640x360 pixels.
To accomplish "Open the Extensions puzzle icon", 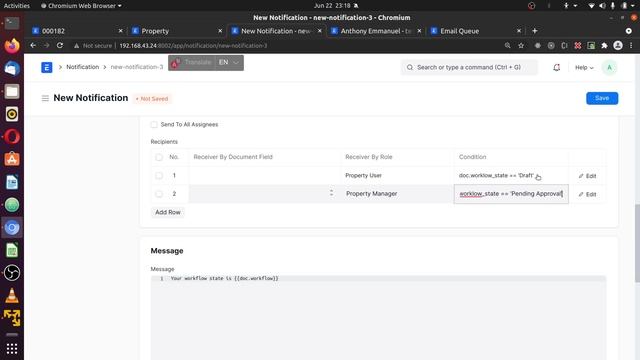I will (604, 46).
